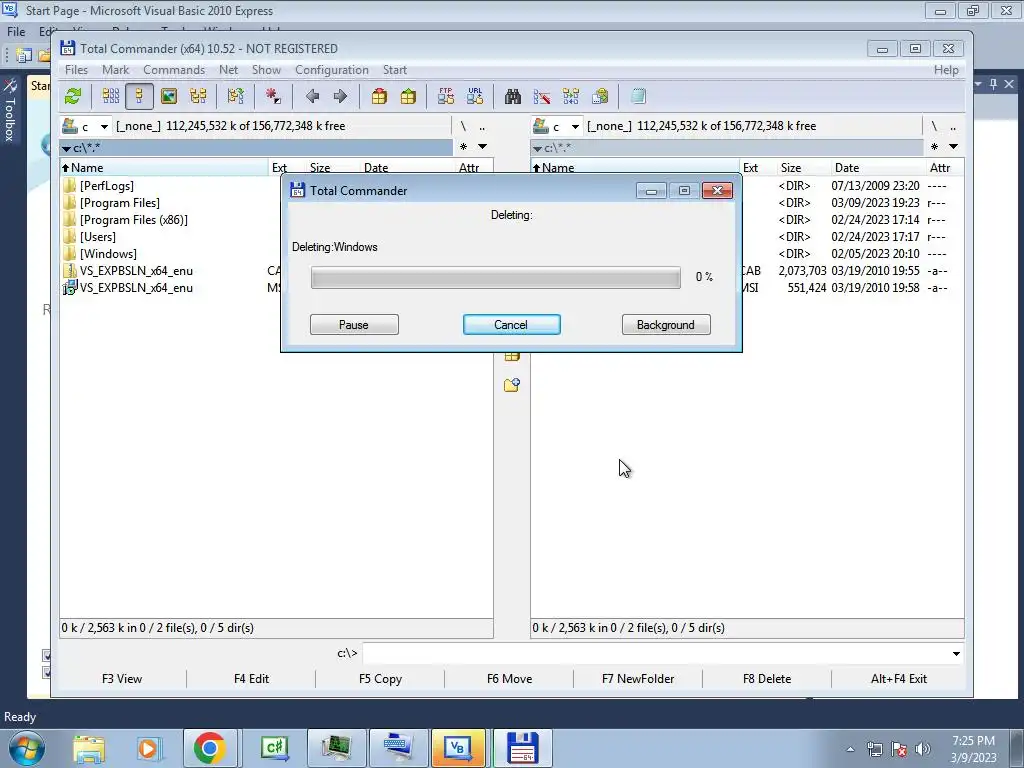Select the [Program Files (x86)] folder
The image size is (1024, 768).
[134, 220]
